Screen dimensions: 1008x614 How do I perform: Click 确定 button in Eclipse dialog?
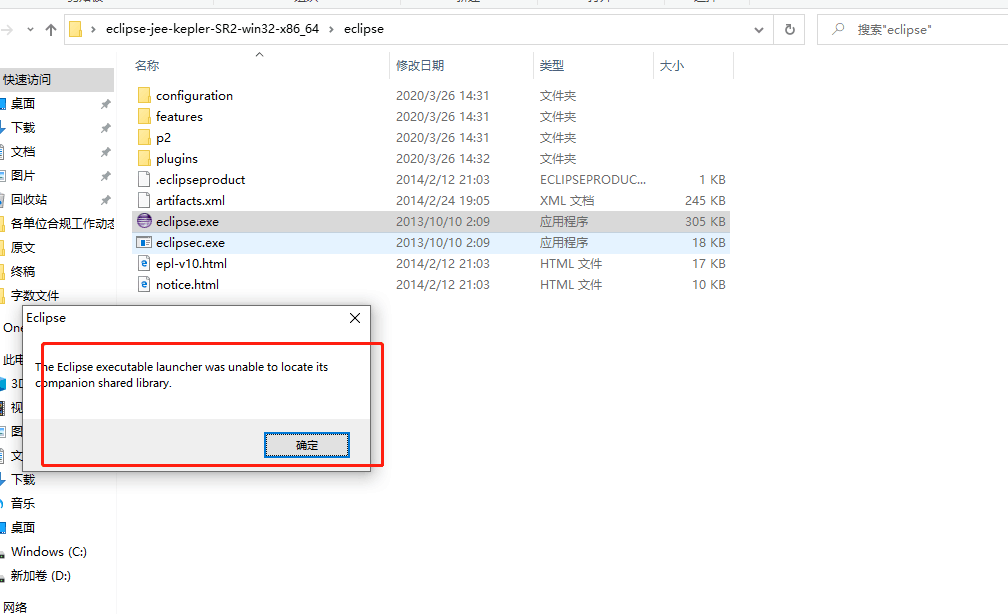tap(307, 445)
